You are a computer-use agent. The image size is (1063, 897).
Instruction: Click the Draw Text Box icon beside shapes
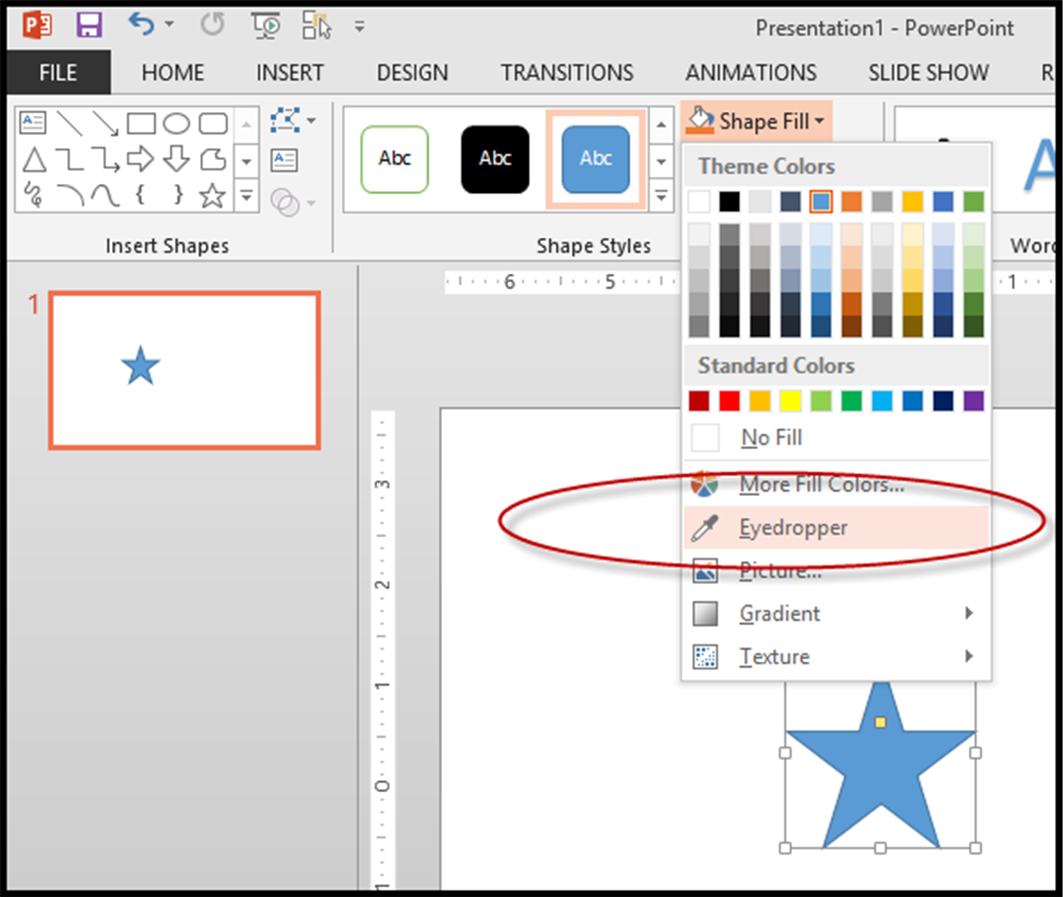click(x=284, y=161)
